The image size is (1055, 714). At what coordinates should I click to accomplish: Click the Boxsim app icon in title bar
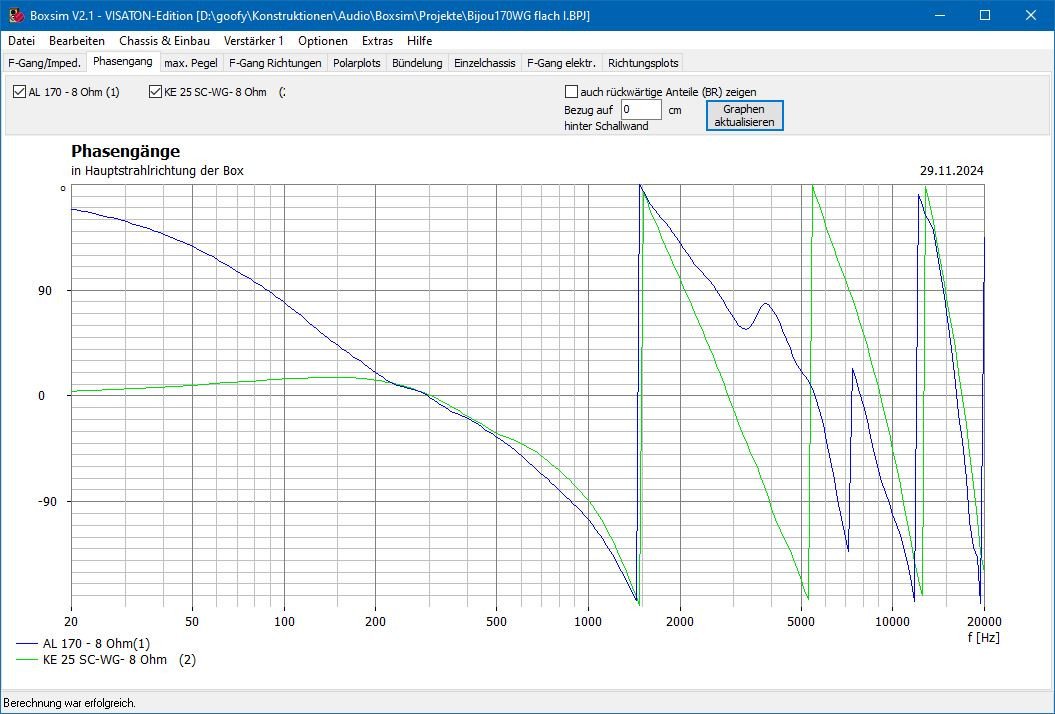coord(15,15)
